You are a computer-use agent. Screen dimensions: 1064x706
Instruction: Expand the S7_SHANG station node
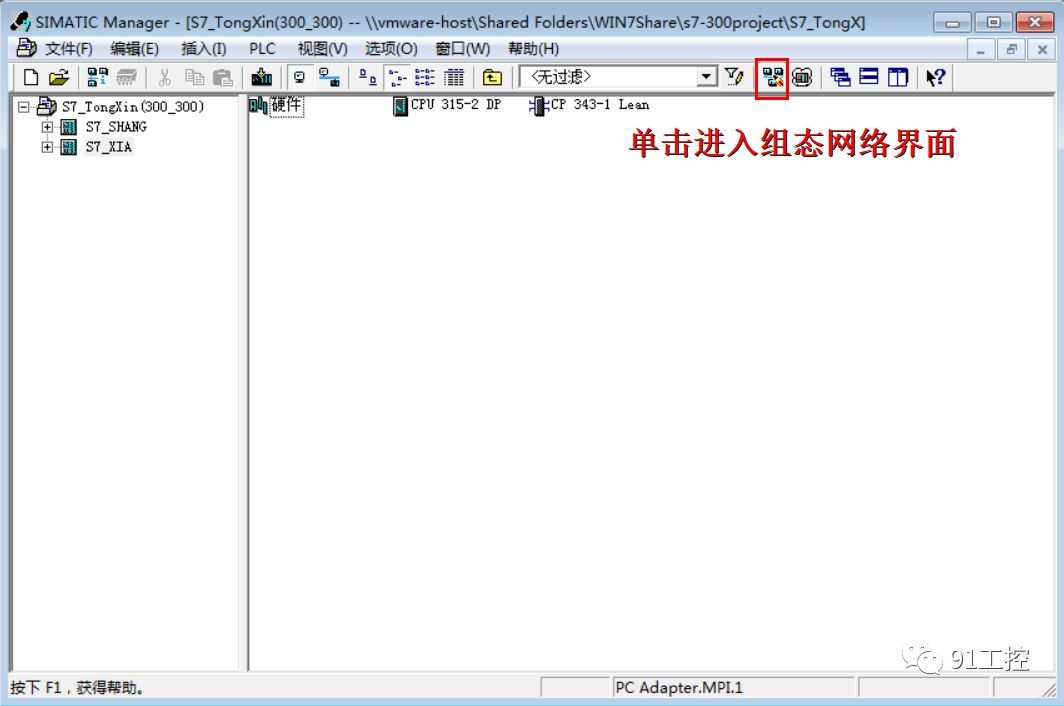[x=47, y=127]
